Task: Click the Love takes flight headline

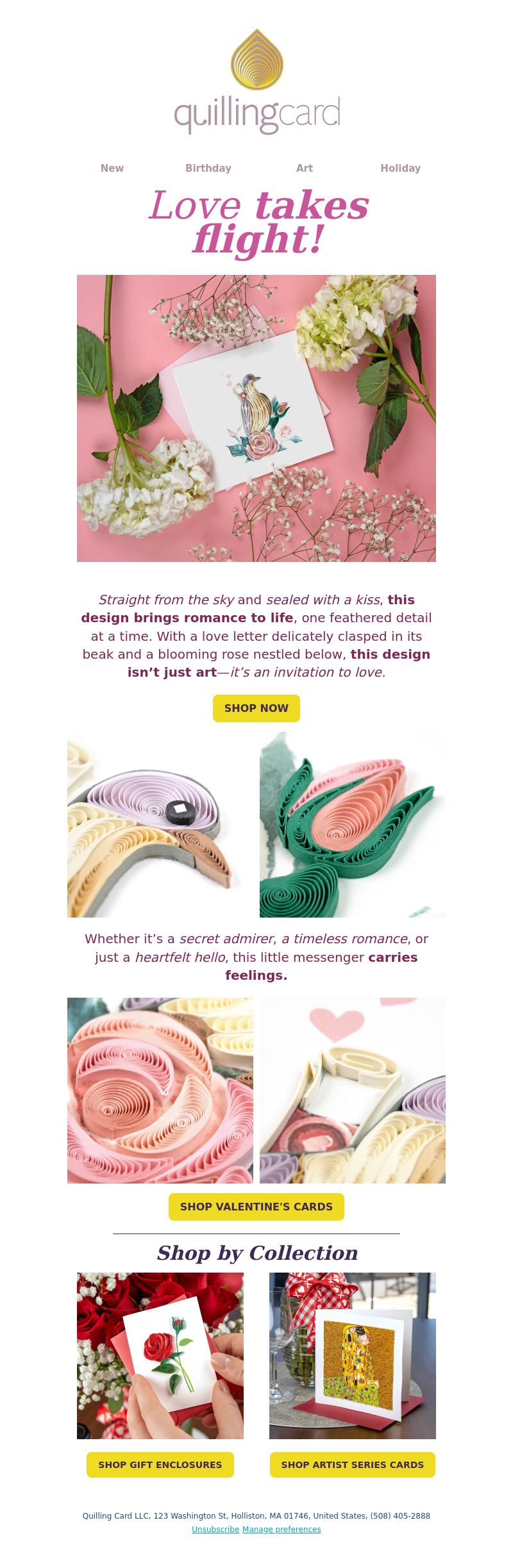Action: click(258, 222)
